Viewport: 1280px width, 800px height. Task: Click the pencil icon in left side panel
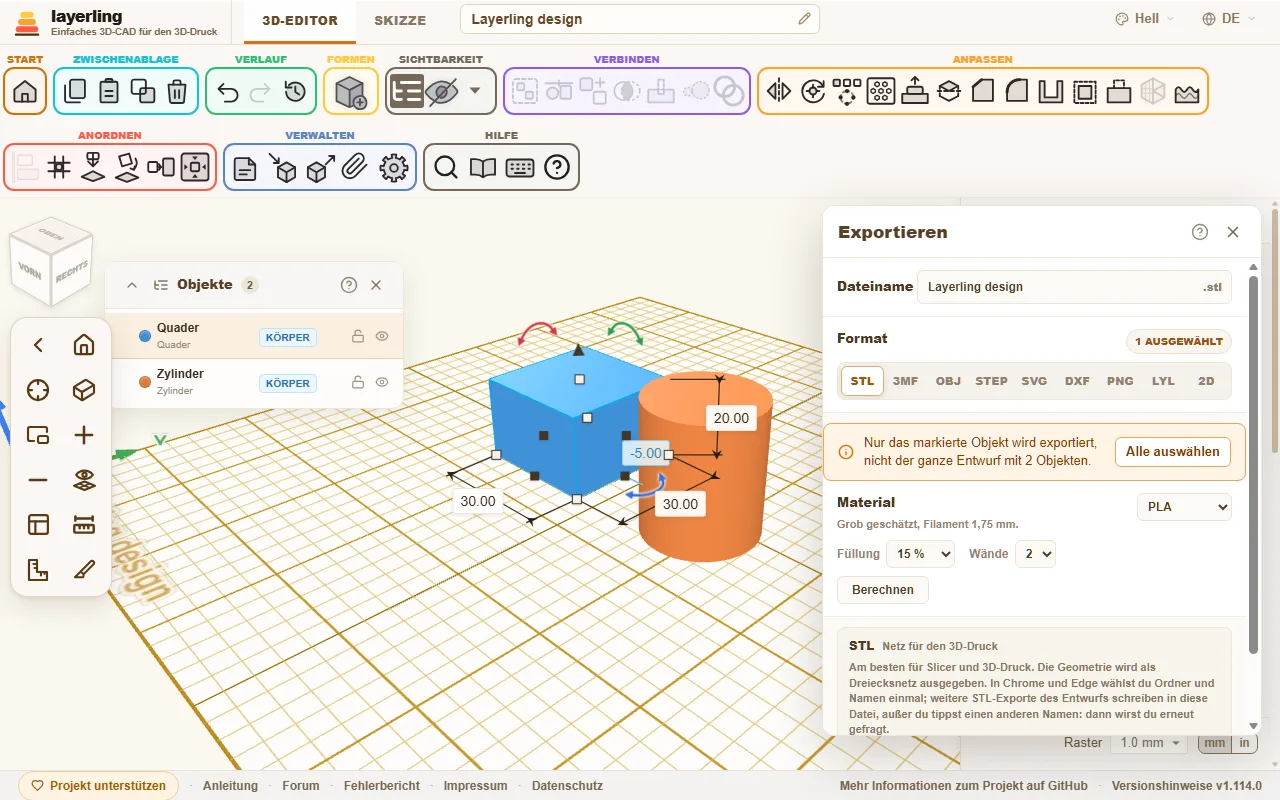click(84, 570)
